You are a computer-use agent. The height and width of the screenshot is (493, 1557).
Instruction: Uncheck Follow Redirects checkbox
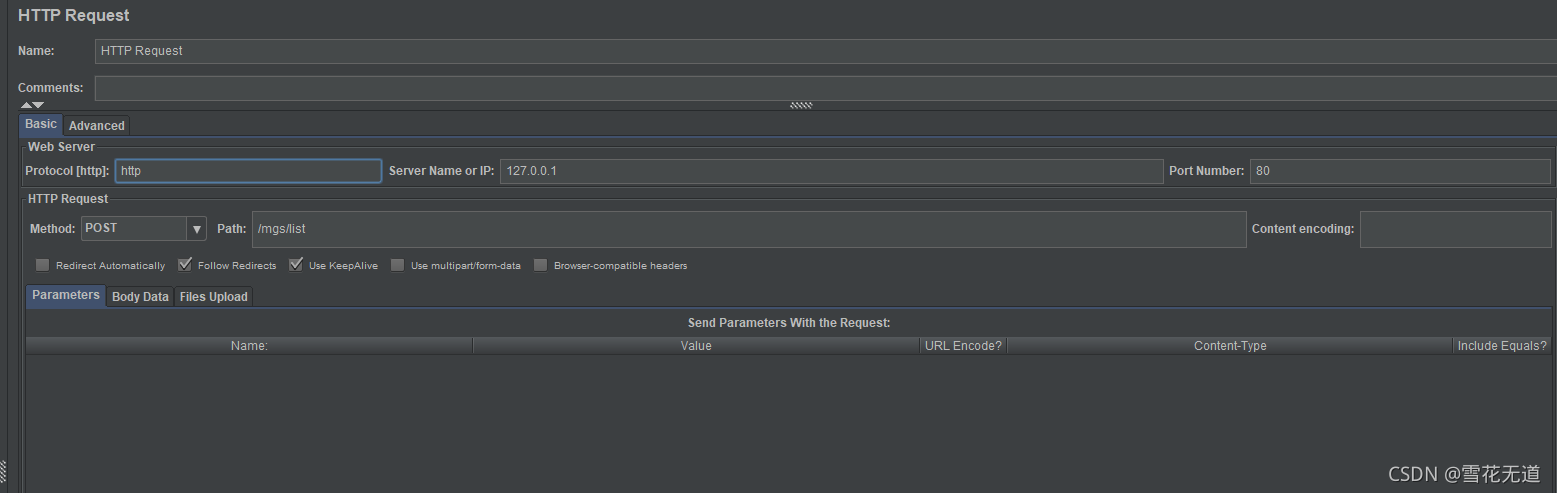point(185,265)
